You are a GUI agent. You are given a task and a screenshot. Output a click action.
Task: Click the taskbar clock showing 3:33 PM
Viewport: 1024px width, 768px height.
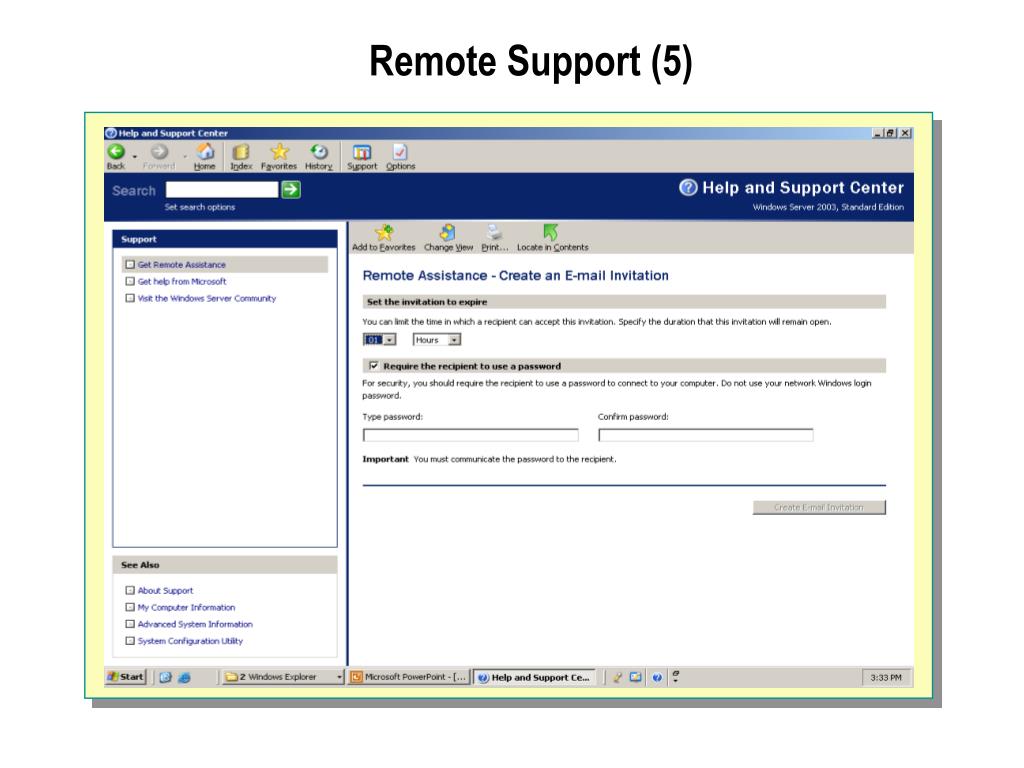[x=886, y=678]
